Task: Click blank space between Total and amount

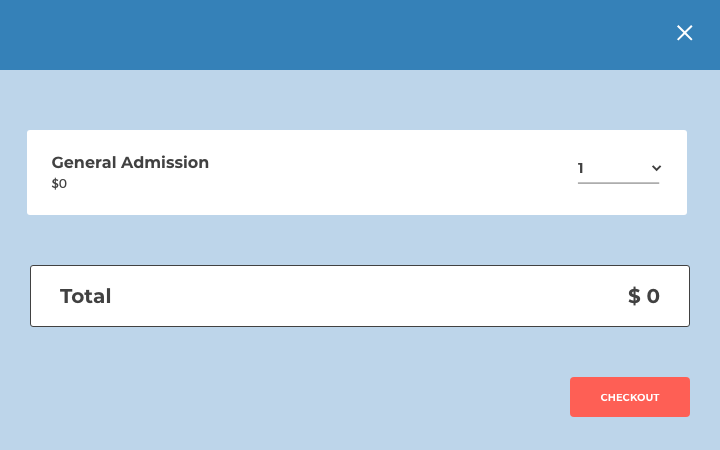Action: [360, 296]
